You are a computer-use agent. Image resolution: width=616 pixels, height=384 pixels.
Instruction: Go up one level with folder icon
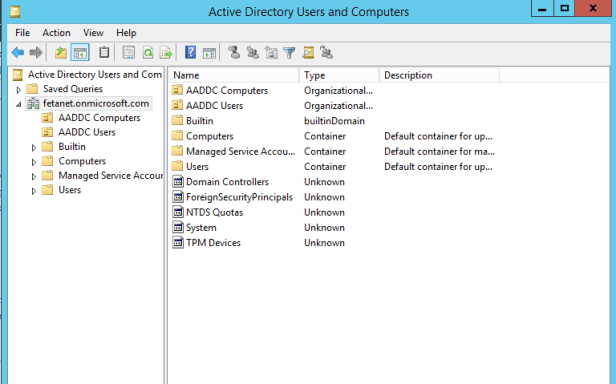point(60,52)
